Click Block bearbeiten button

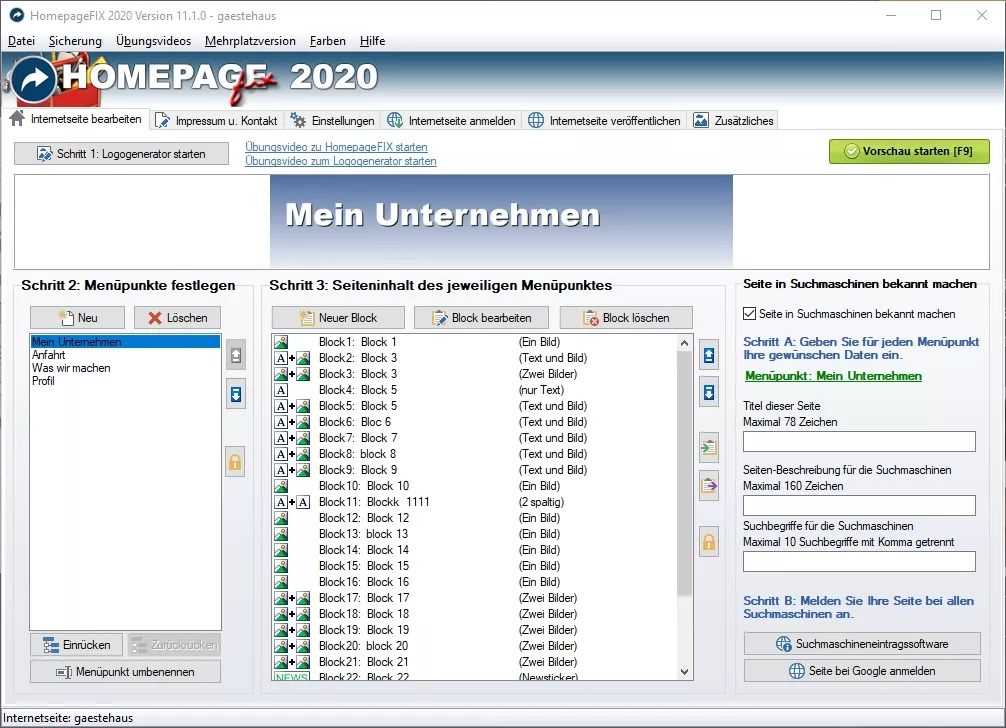[482, 317]
